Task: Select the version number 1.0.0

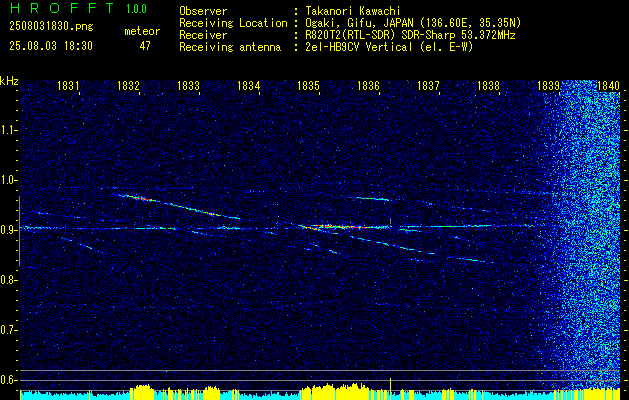Action: pos(136,8)
